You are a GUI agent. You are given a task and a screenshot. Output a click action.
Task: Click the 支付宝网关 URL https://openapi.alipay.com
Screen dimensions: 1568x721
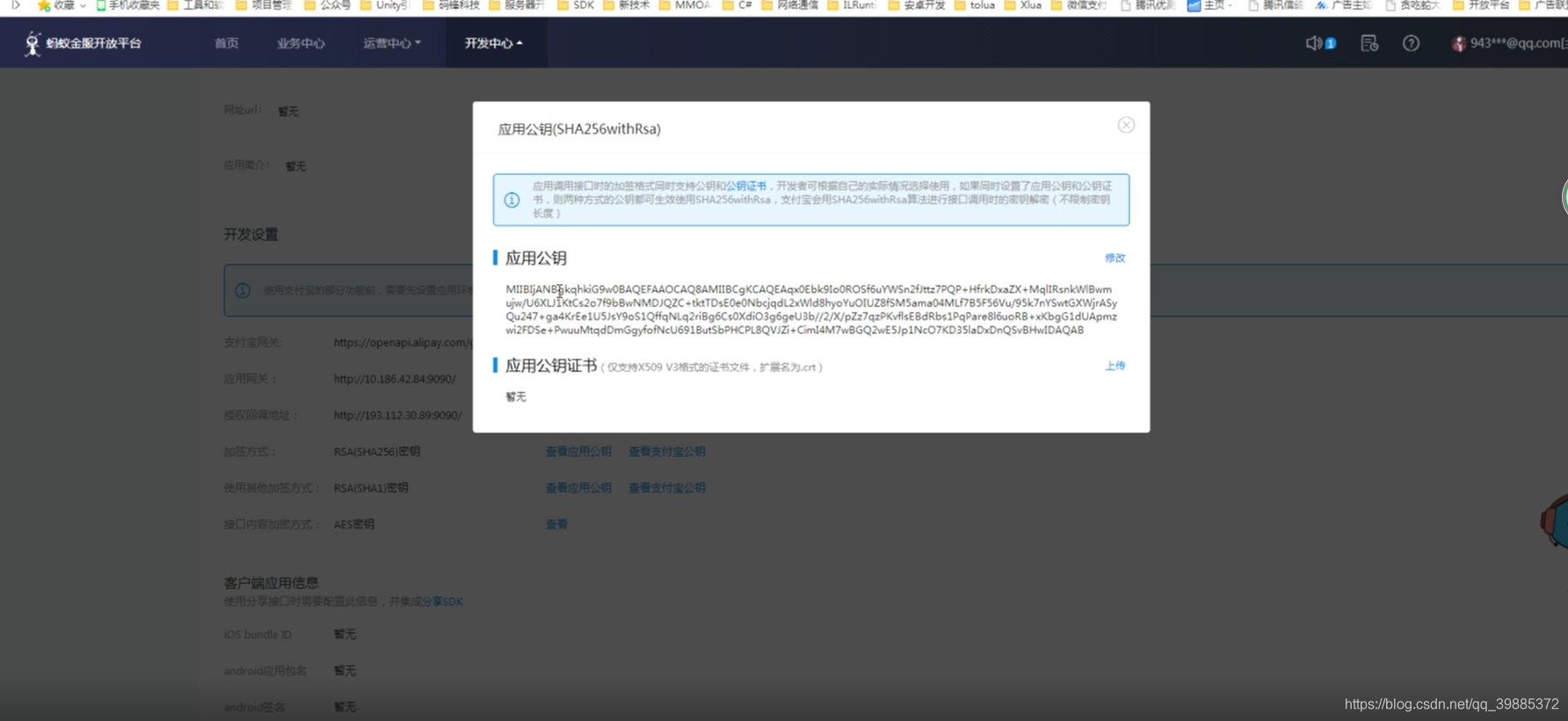point(403,342)
